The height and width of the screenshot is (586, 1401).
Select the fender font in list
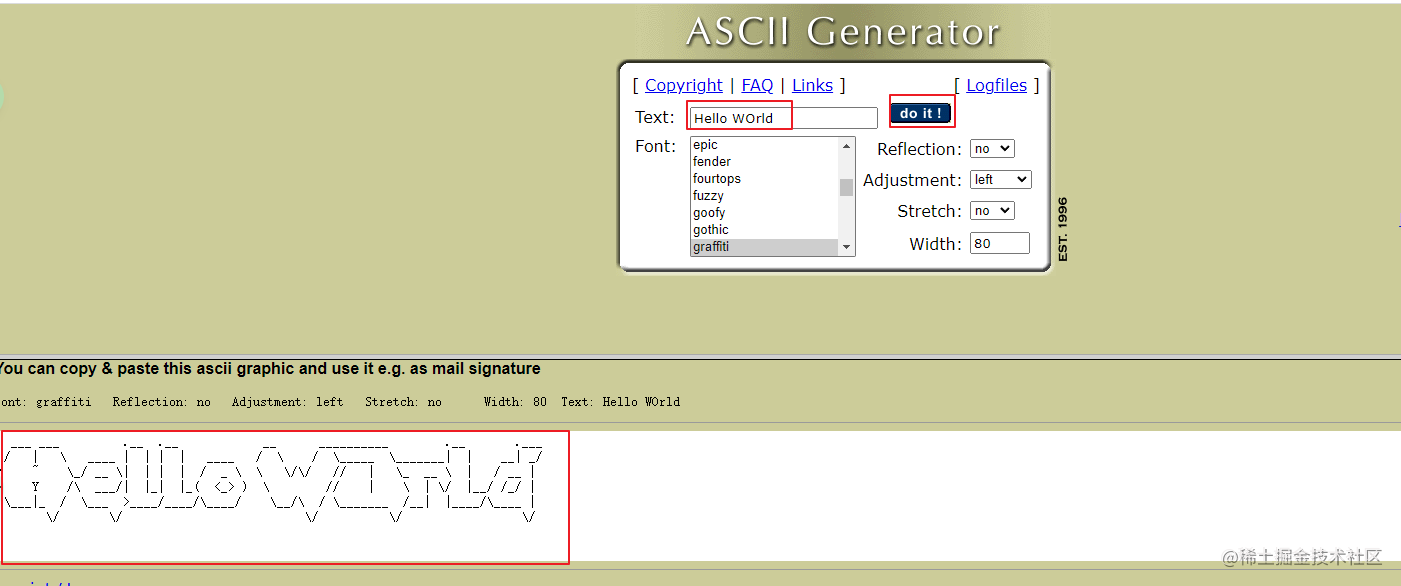click(765, 162)
